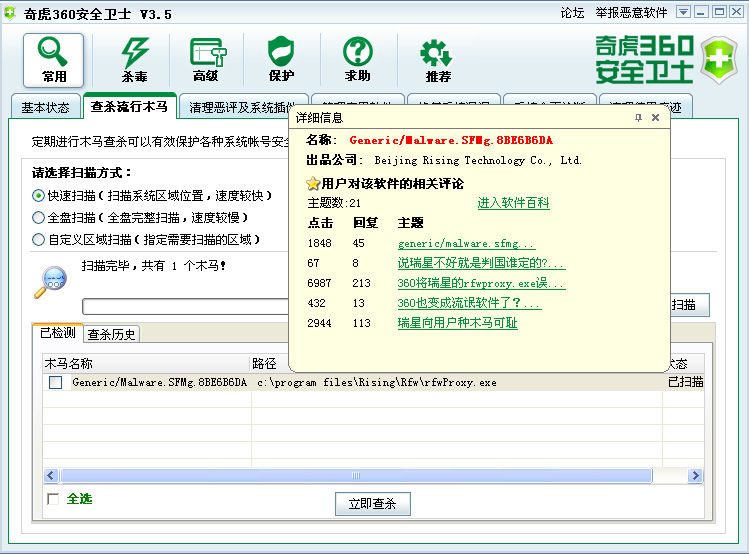
Task: Switch to the 查杀历史 tab
Action: 111,334
